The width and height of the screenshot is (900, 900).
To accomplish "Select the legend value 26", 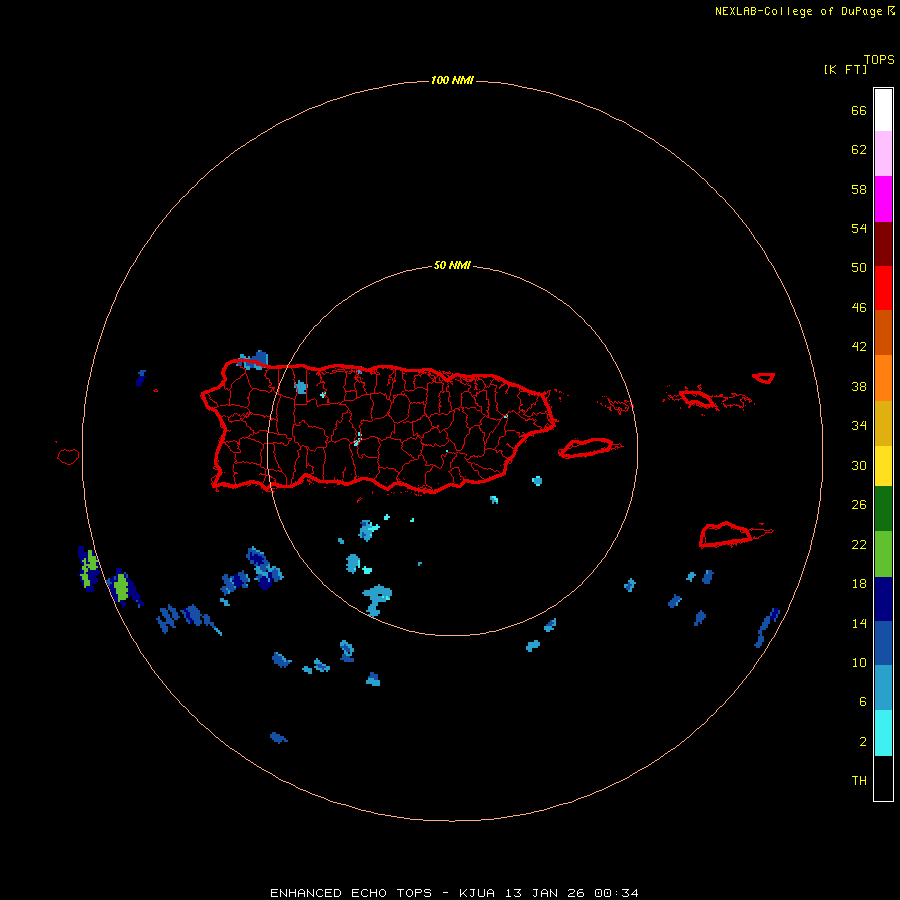I will coord(859,505).
